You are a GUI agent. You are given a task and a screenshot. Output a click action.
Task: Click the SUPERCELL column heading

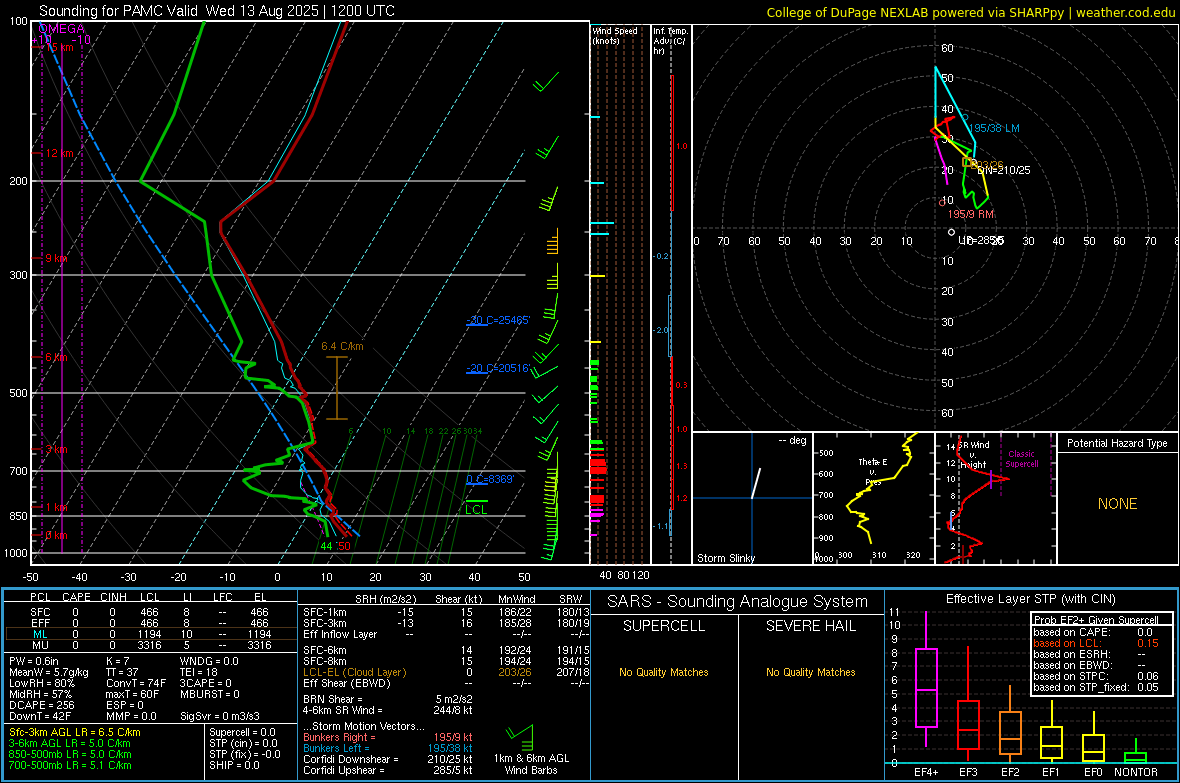664,626
